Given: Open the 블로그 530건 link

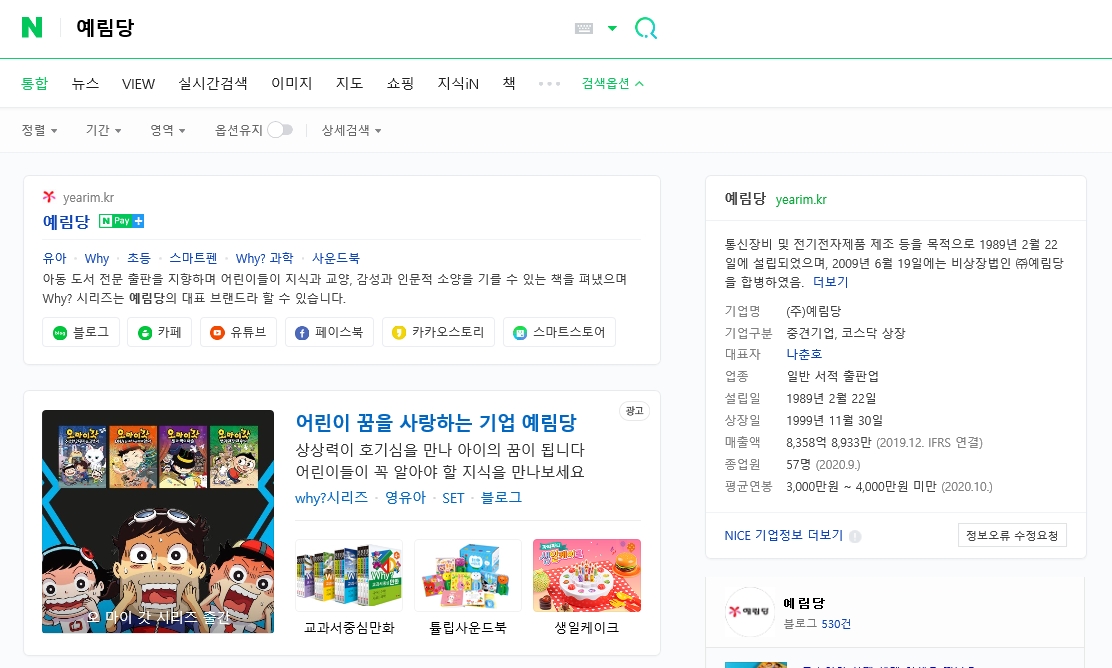Looking at the screenshot, I should [817, 624].
